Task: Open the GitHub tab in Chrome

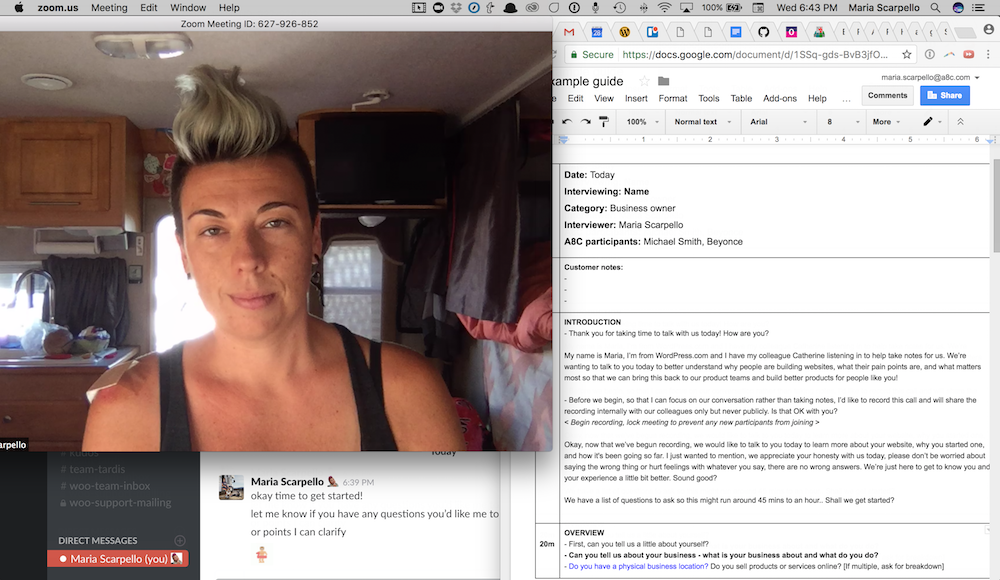Action: (763, 32)
